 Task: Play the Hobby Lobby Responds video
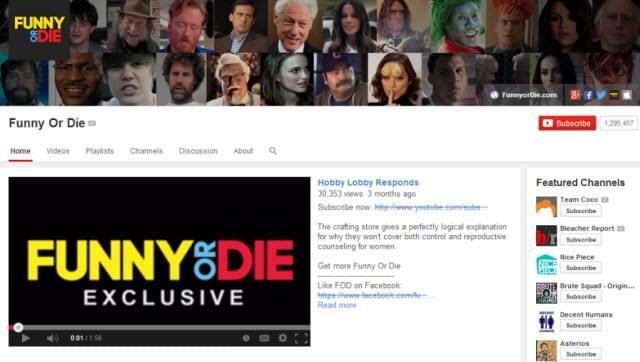pos(26,338)
